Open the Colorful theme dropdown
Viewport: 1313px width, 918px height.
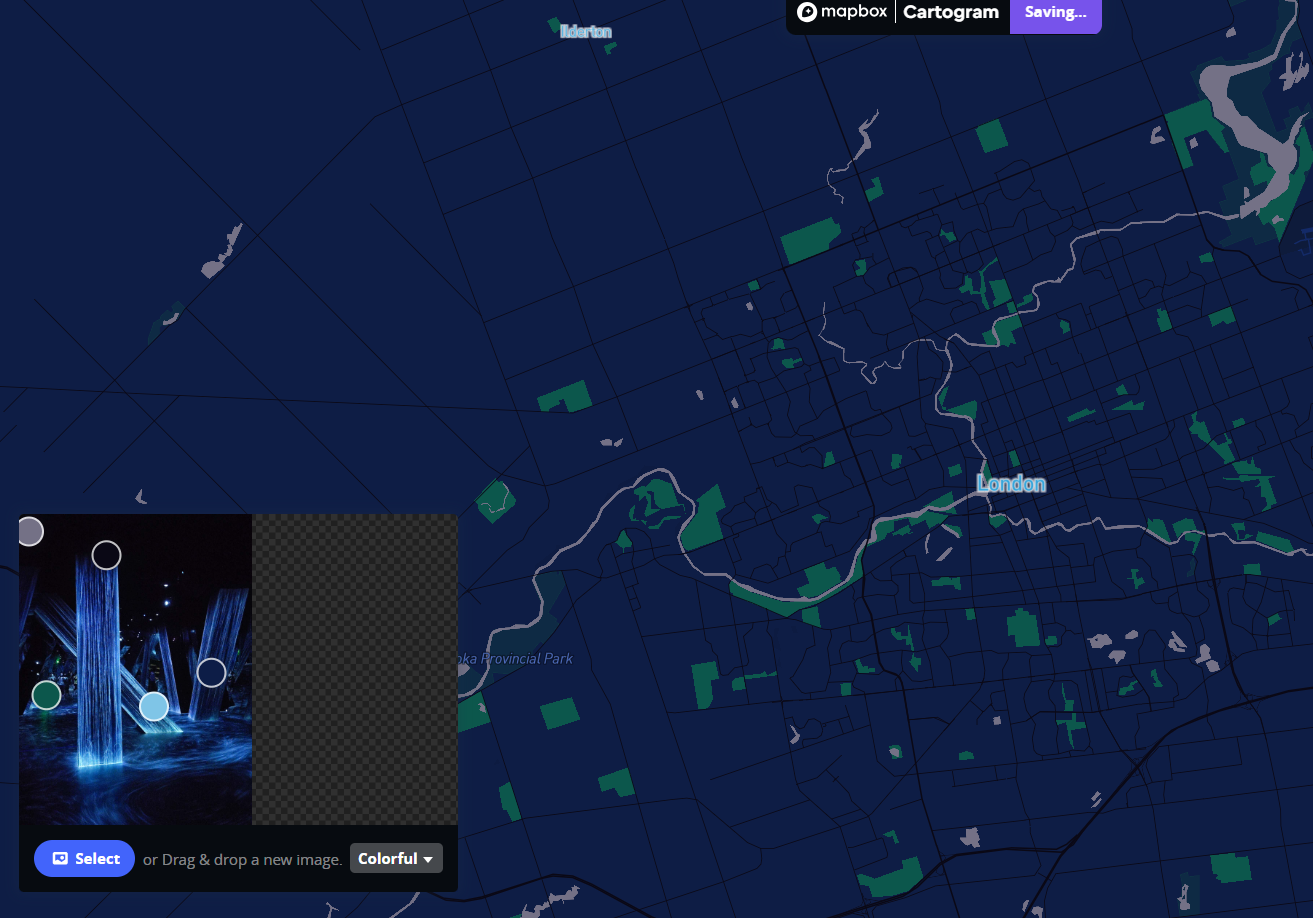point(396,858)
